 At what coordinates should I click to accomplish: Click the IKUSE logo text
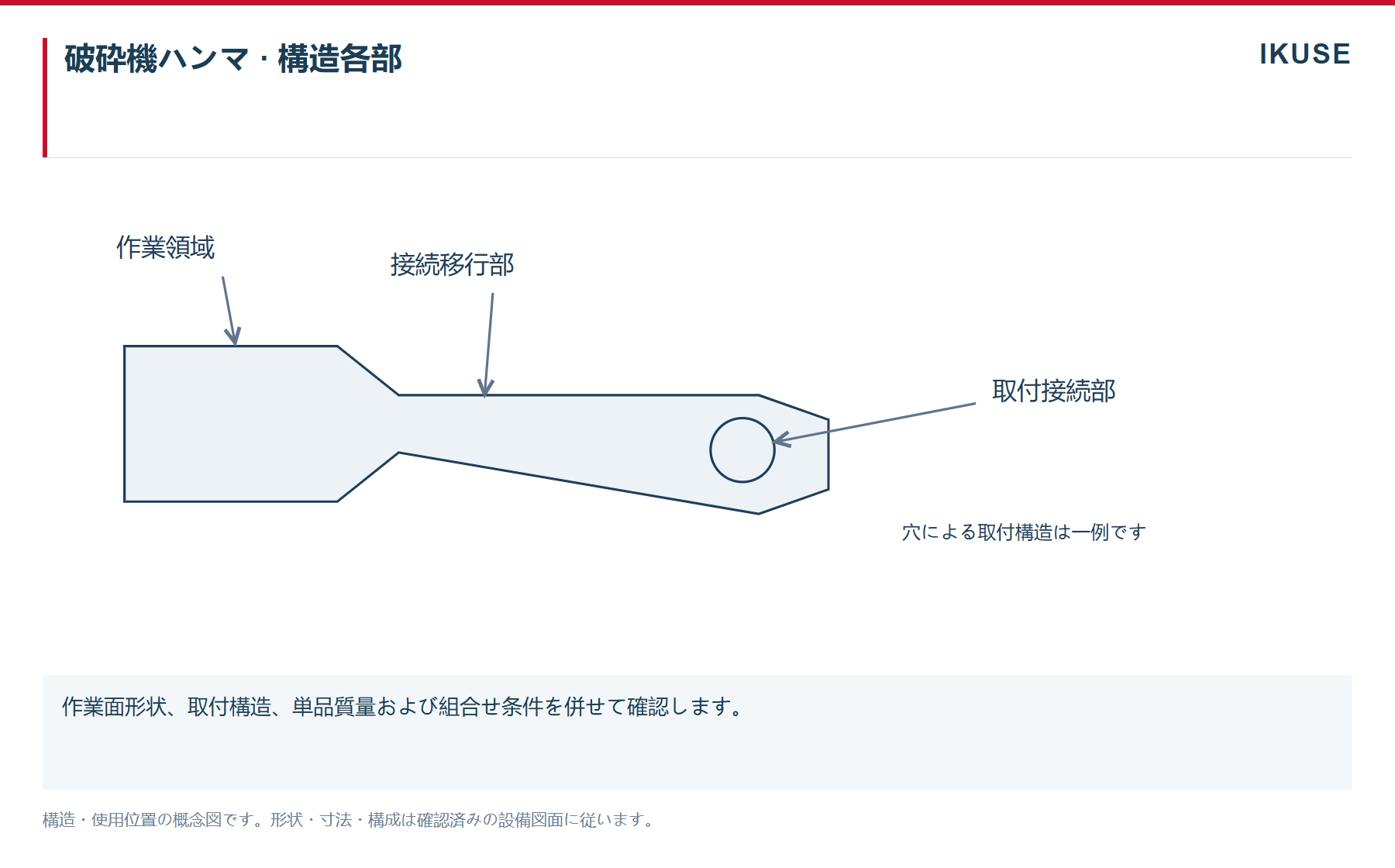[1305, 54]
